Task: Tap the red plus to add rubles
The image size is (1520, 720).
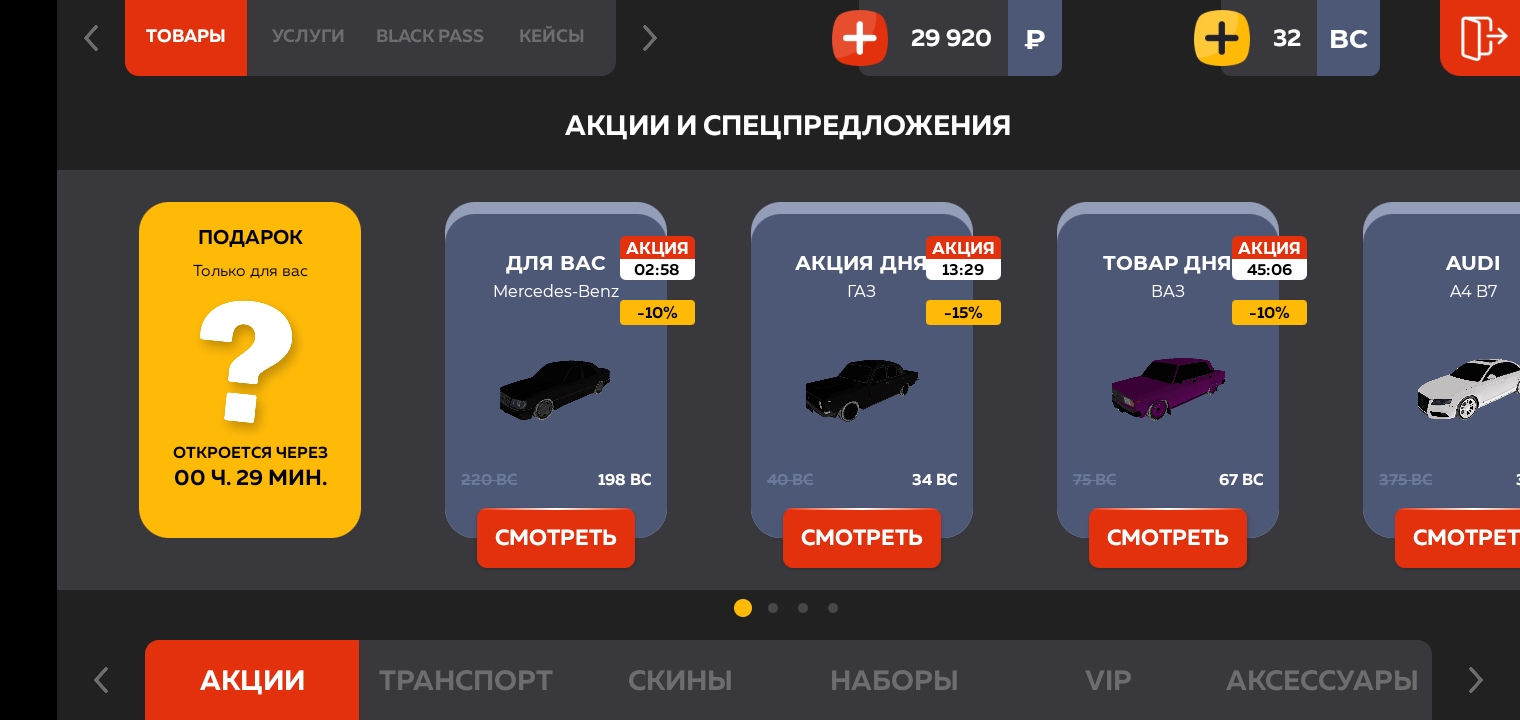Action: tap(860, 38)
